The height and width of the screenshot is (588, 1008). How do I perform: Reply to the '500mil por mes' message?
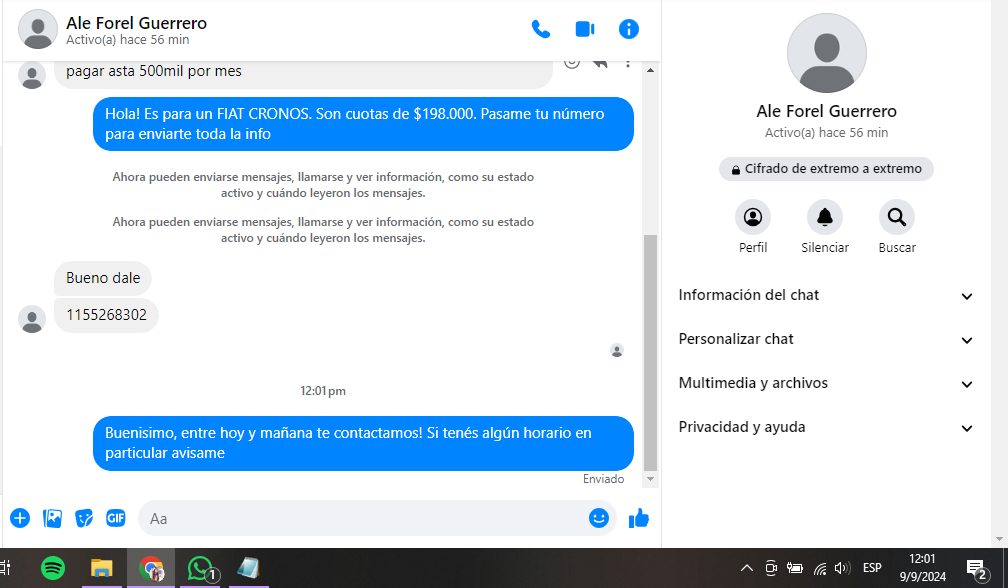tap(600, 62)
